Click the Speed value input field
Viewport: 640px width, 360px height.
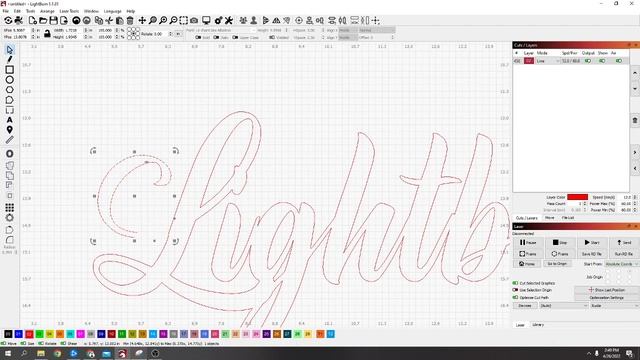[625, 197]
